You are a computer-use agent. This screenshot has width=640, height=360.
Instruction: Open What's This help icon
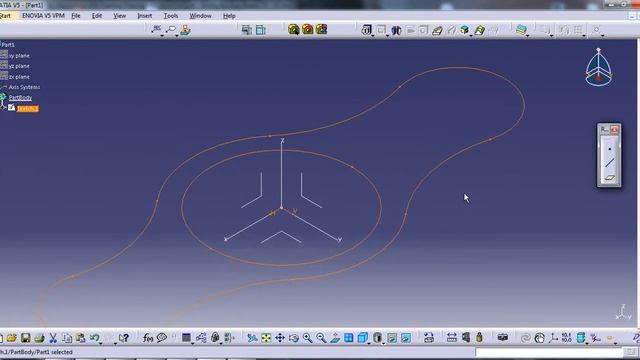pyautogui.click(x=124, y=338)
